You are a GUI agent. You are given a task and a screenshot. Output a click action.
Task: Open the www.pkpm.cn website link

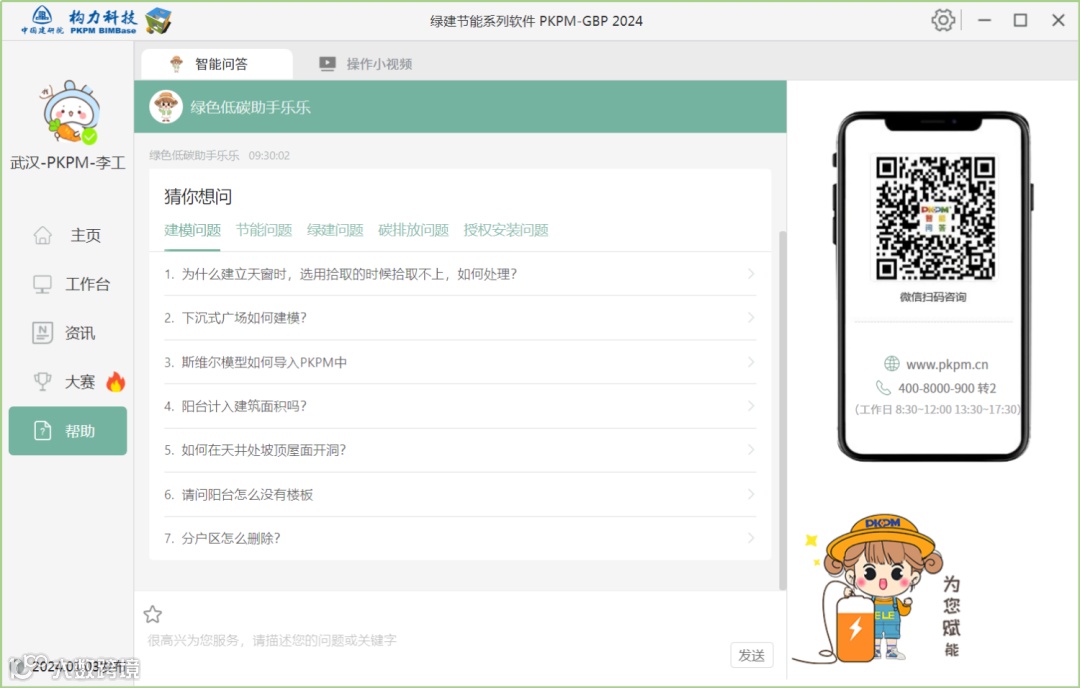947,364
